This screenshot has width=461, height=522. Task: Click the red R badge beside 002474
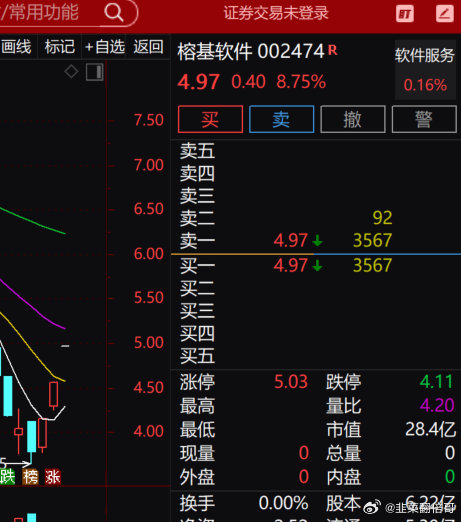pyautogui.click(x=332, y=50)
